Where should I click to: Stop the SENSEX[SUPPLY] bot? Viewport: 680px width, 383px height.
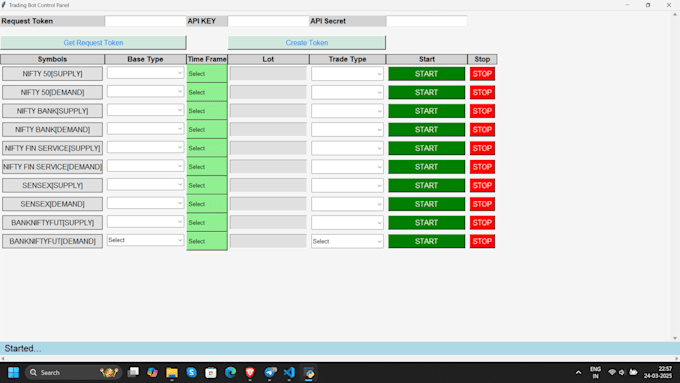point(482,186)
